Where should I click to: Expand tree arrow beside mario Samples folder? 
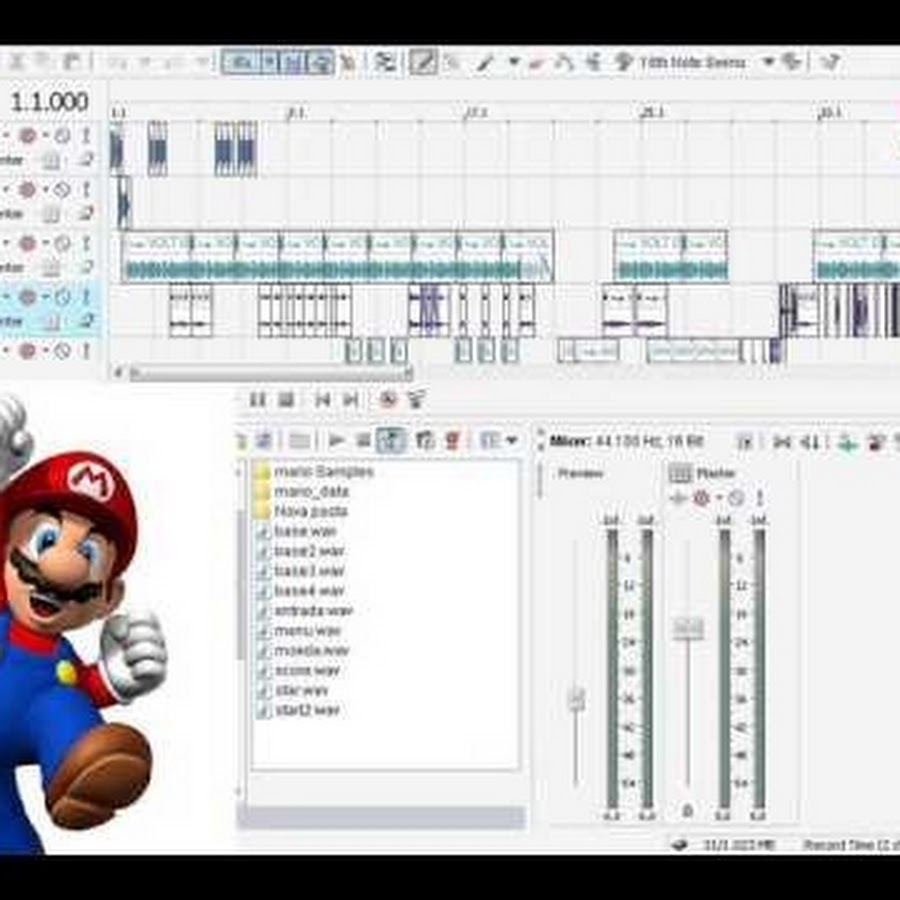pyautogui.click(x=240, y=472)
